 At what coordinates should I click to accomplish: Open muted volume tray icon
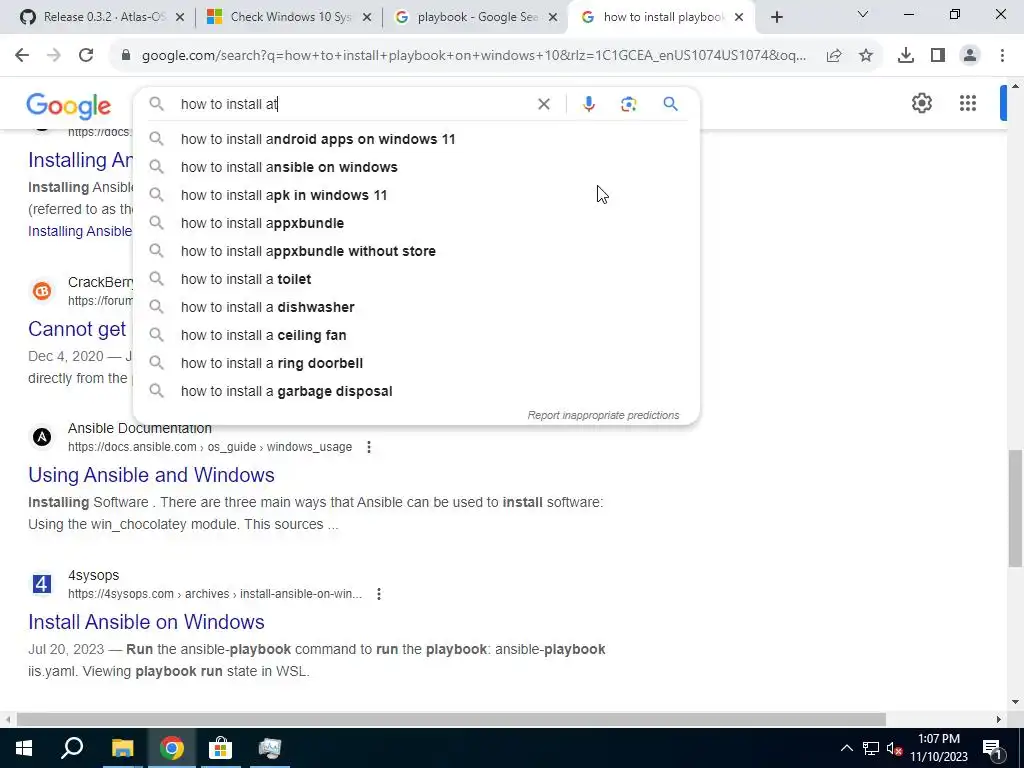click(894, 748)
